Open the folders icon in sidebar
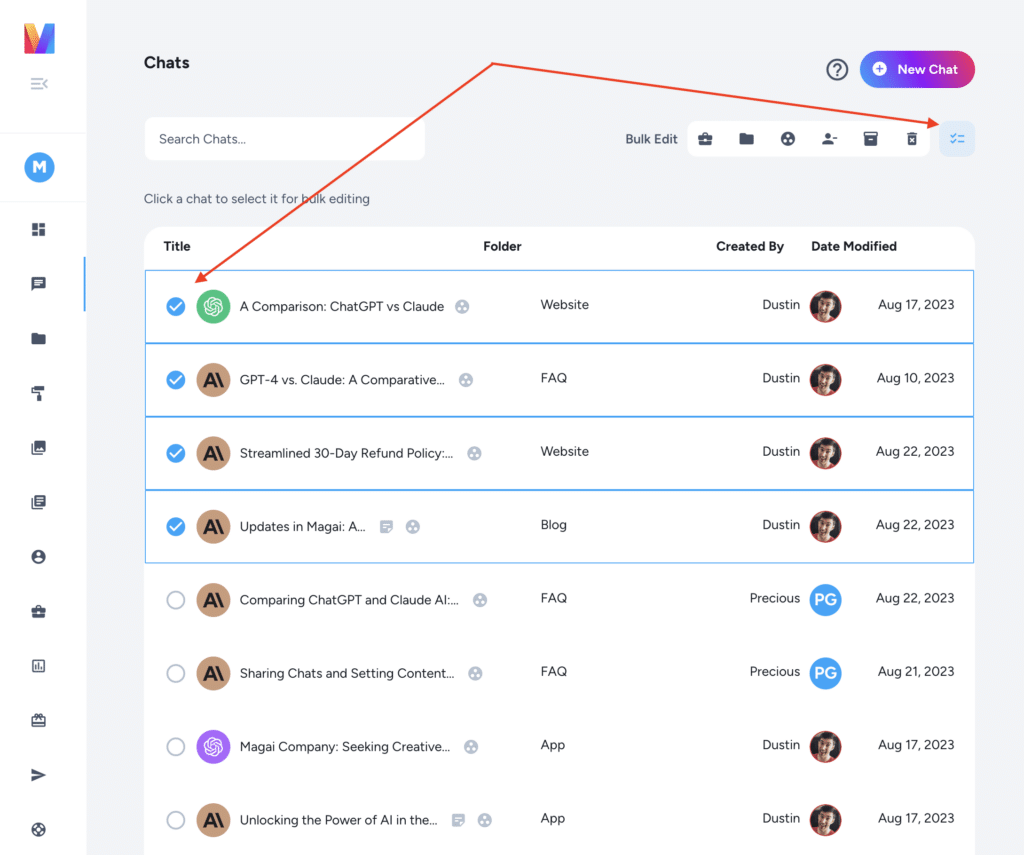Screen dimensions: 1024x855 [x=39, y=338]
